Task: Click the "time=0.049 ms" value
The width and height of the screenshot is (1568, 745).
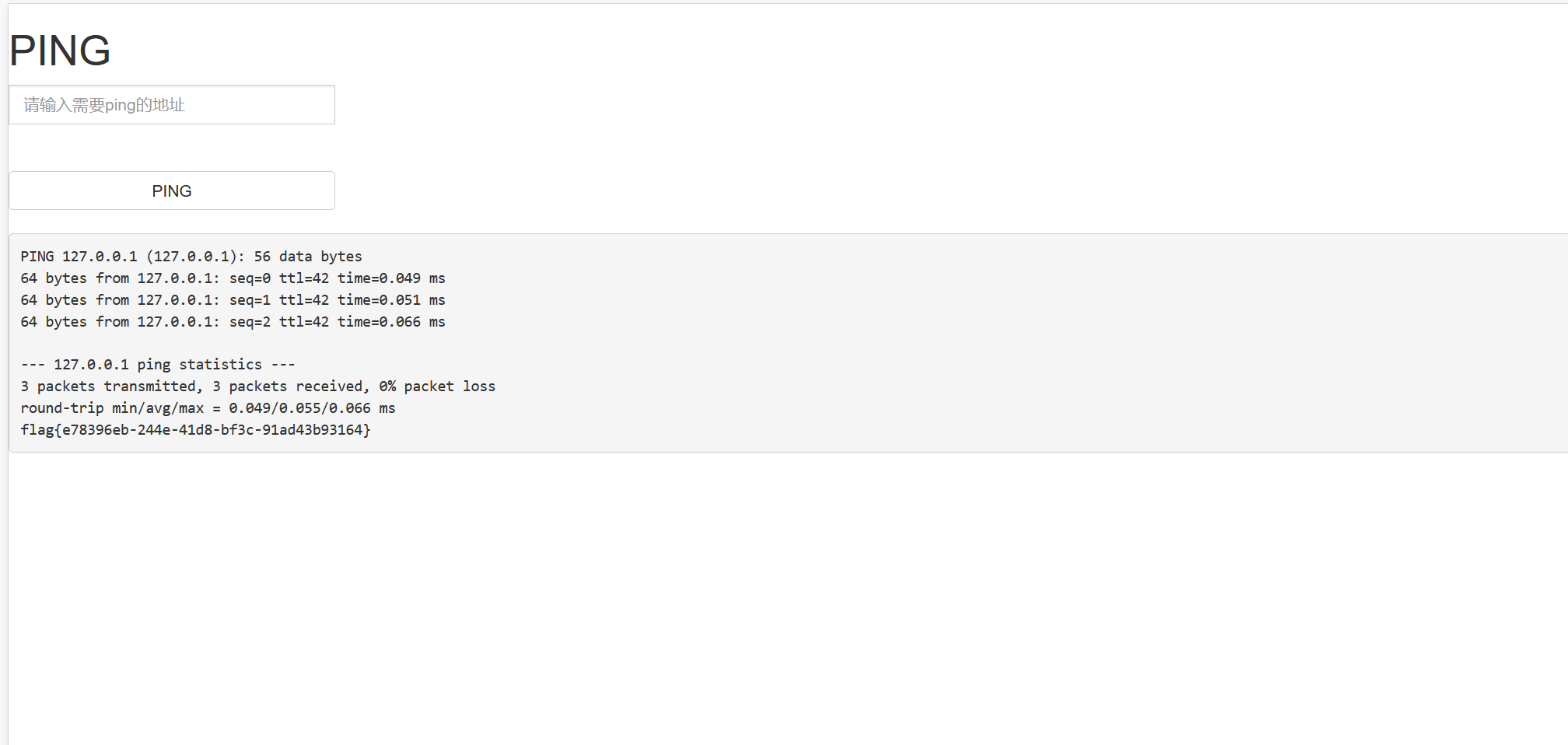Action: click(x=391, y=278)
